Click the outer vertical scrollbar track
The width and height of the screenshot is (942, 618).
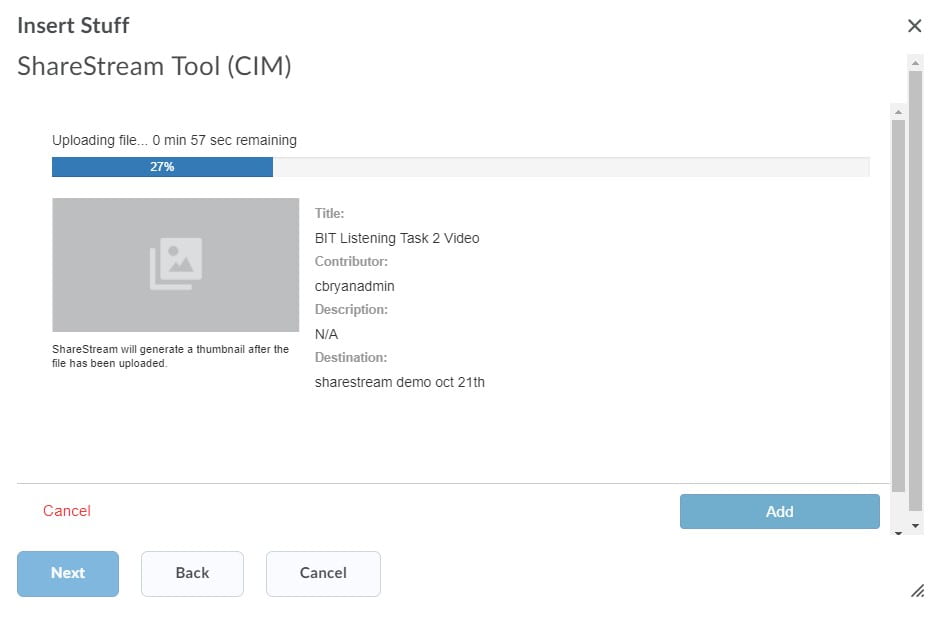(915, 294)
